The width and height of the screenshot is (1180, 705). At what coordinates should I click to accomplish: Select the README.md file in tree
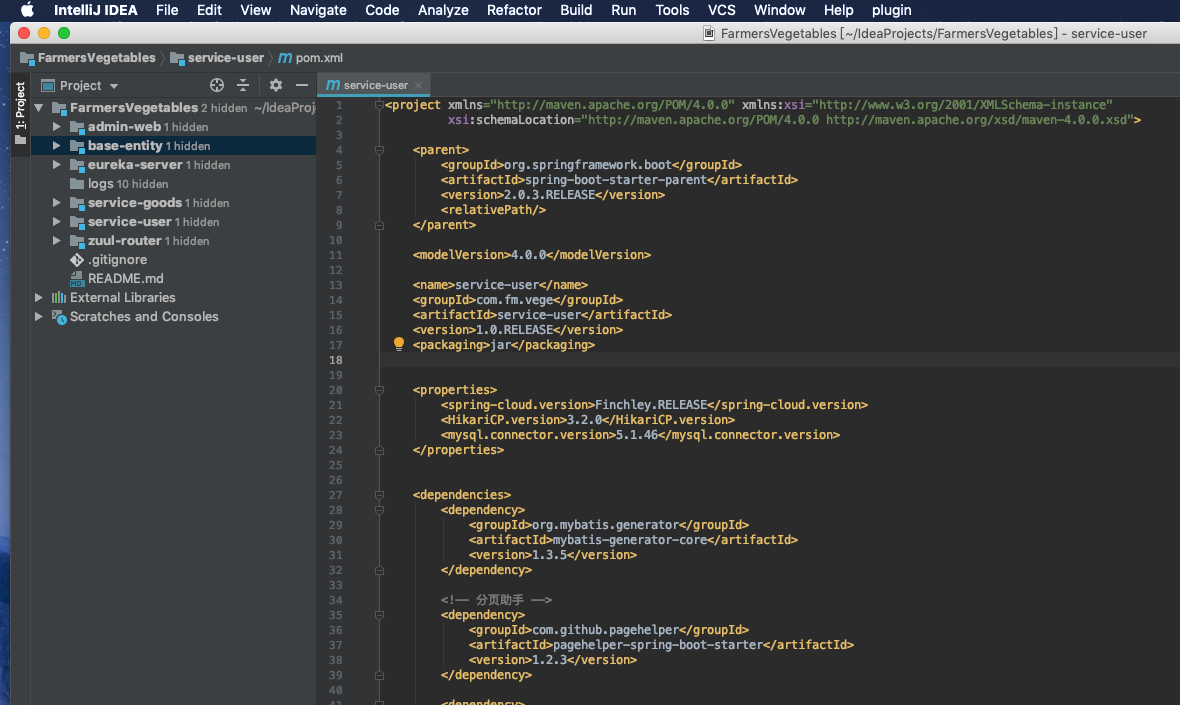[x=125, y=279]
